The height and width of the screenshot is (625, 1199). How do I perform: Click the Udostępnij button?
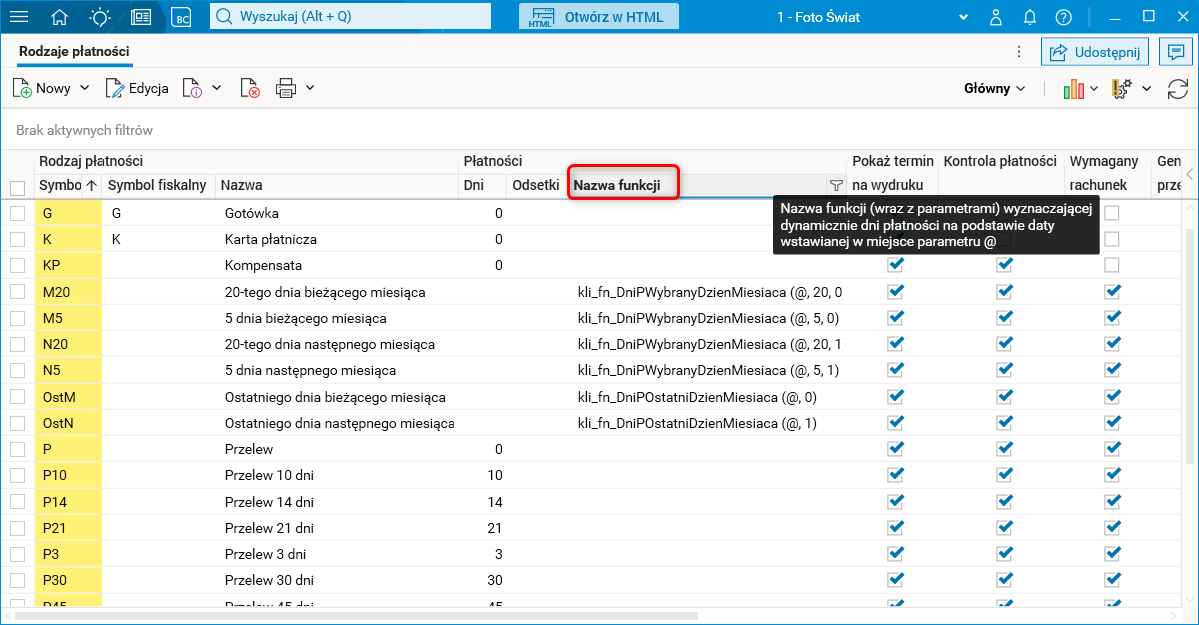[x=1094, y=52]
